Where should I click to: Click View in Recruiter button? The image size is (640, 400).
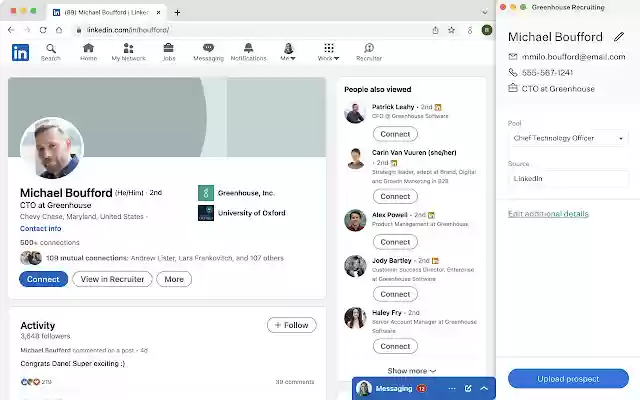coord(112,279)
